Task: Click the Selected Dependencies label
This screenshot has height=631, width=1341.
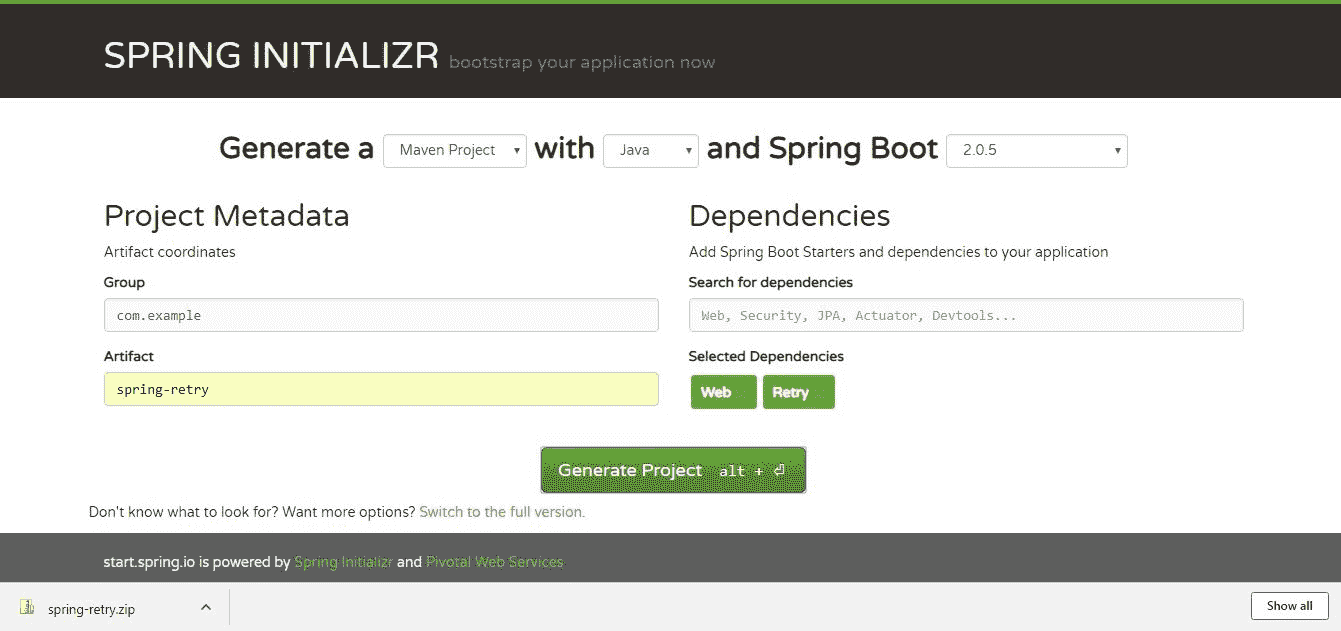Action: pyautogui.click(x=766, y=356)
